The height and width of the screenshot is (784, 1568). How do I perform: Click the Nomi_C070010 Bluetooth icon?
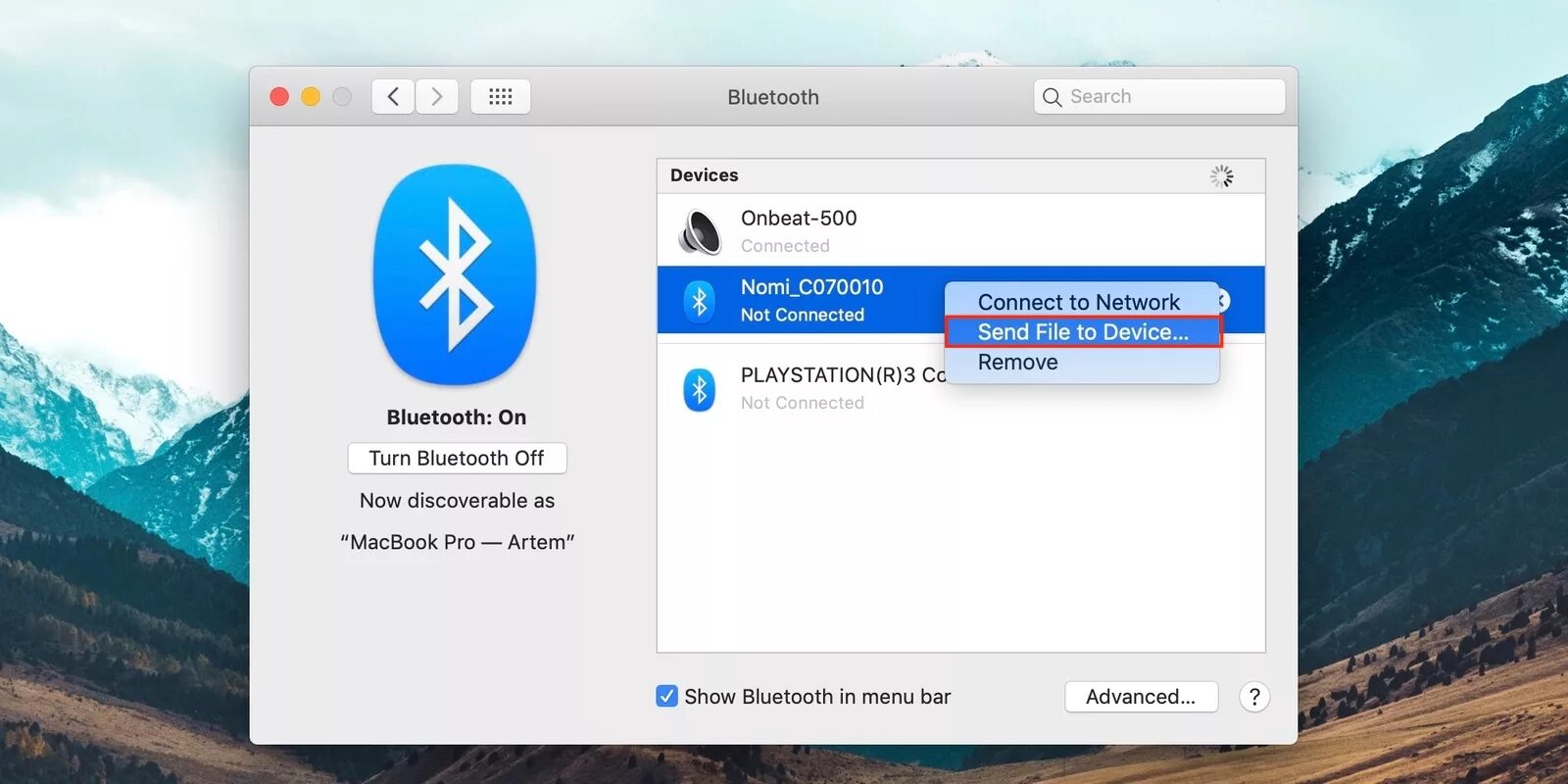(x=700, y=301)
